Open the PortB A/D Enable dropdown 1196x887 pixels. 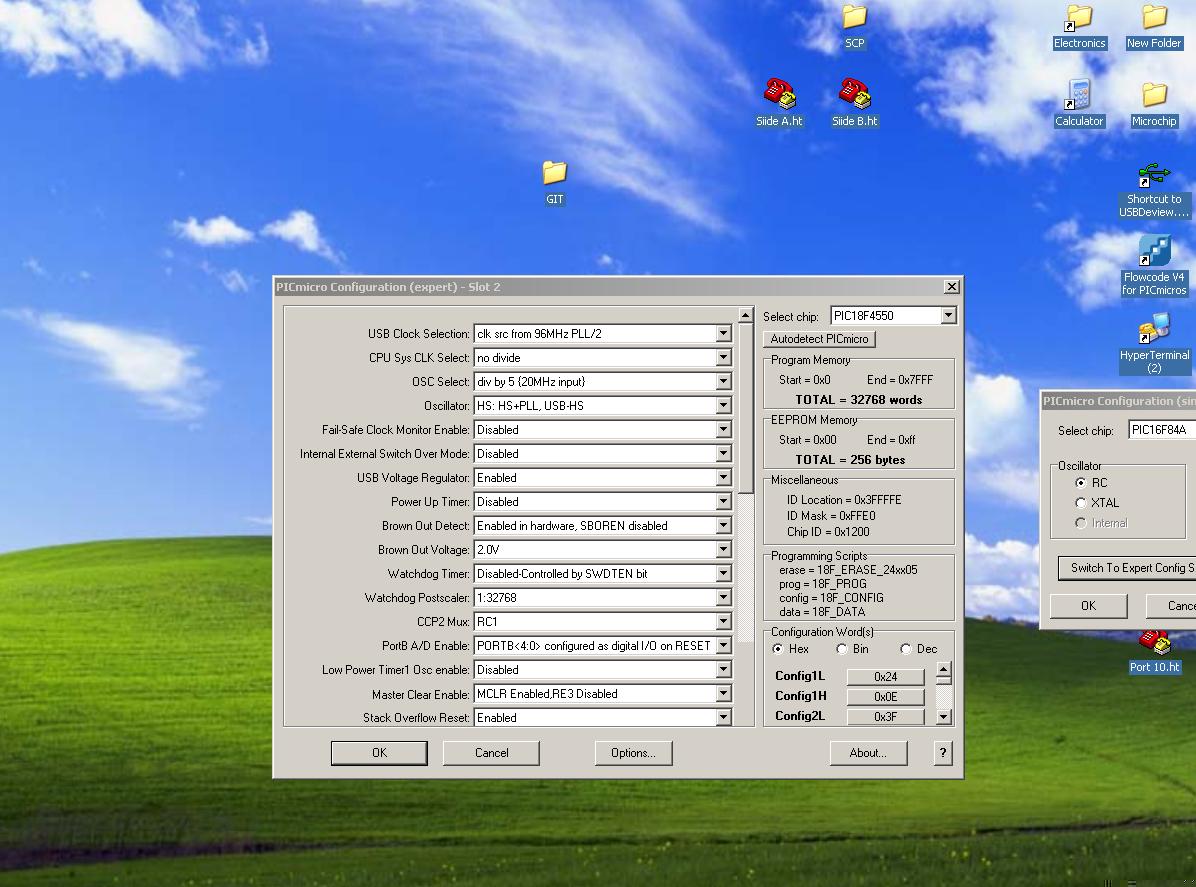point(723,646)
